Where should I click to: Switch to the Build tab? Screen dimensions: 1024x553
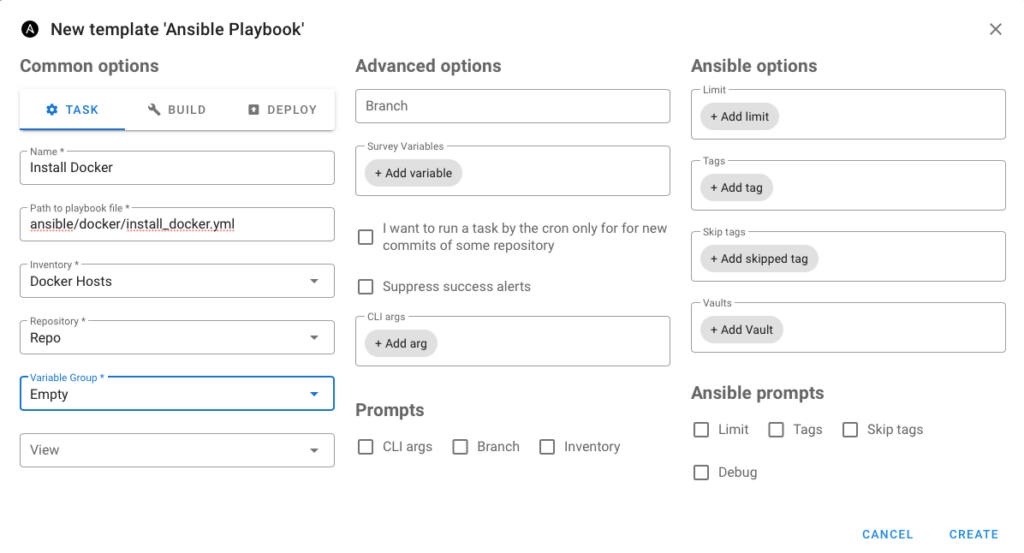[177, 110]
